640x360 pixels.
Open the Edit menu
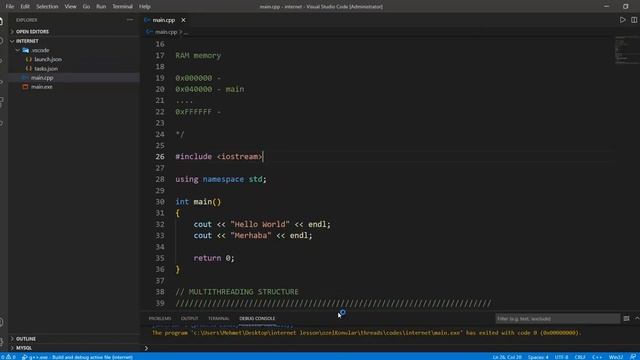click(25, 7)
